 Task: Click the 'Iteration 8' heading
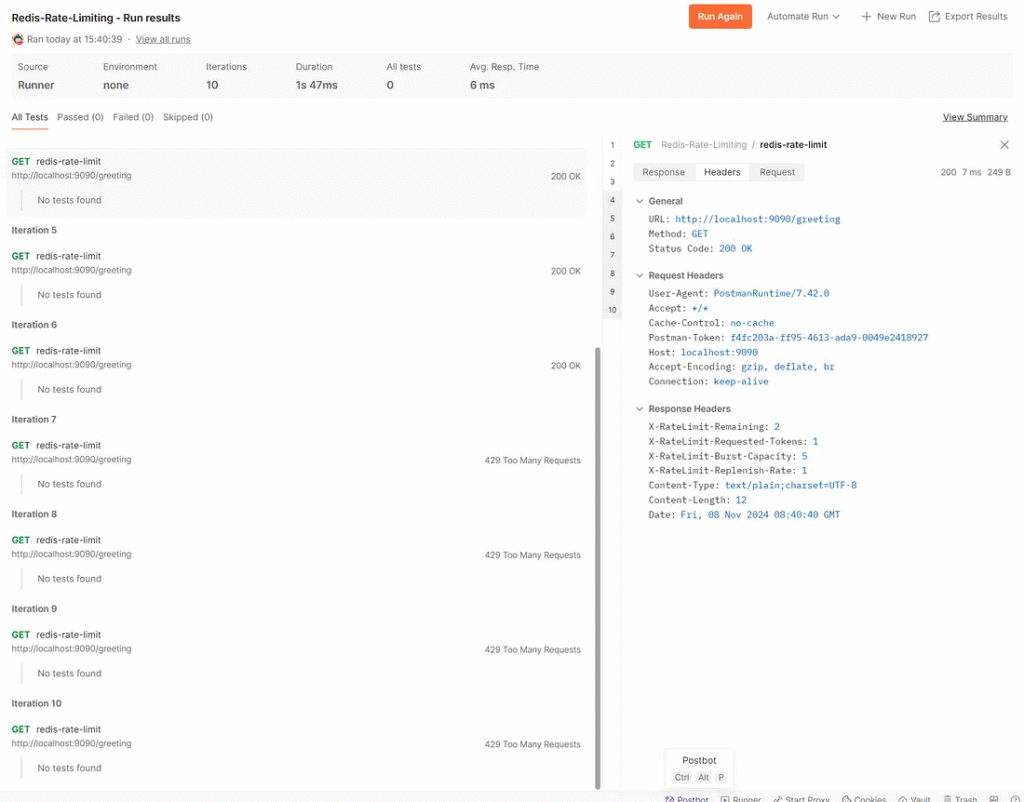pyautogui.click(x=34, y=514)
